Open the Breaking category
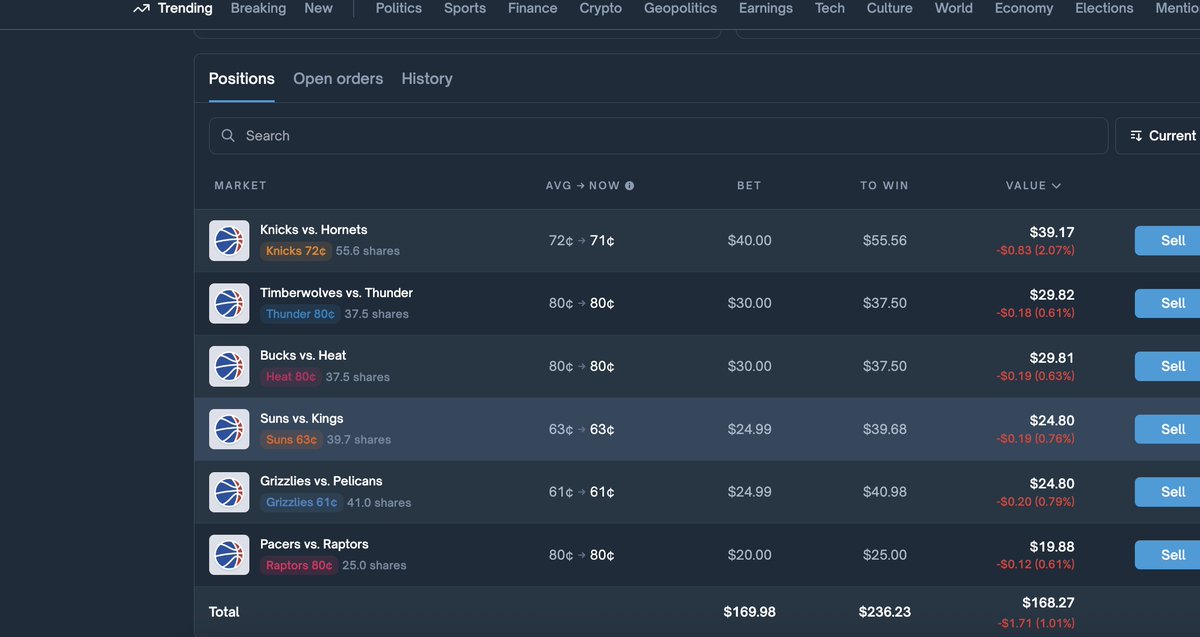This screenshot has width=1200, height=637. (x=258, y=8)
